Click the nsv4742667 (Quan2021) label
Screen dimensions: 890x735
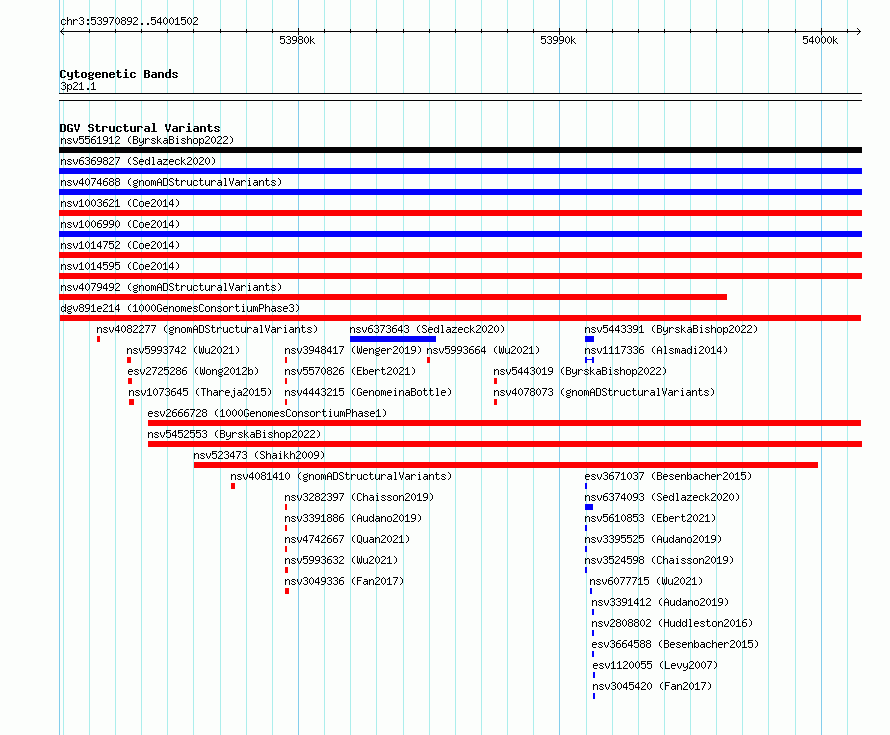tap(347, 539)
